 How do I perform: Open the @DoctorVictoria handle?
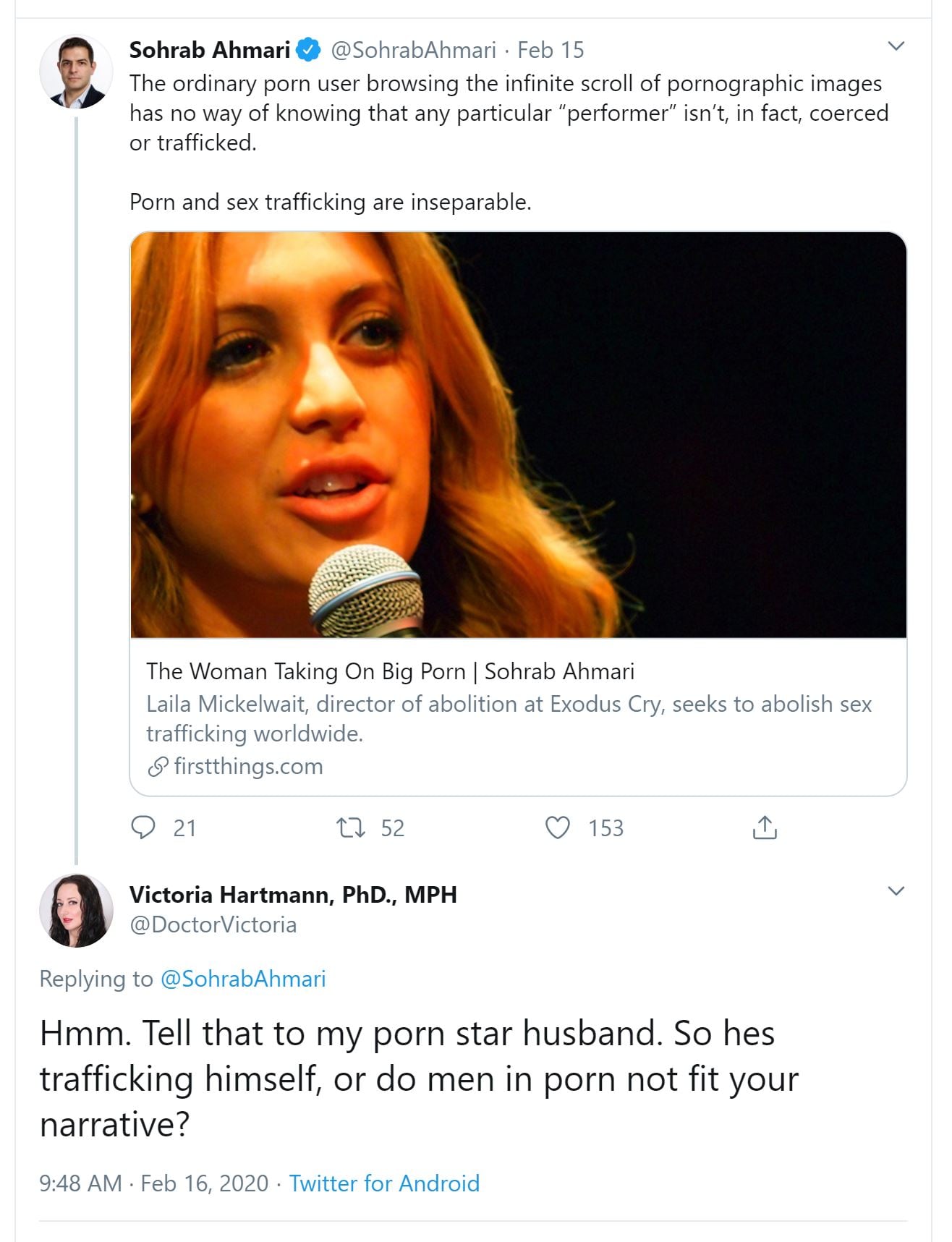click(x=213, y=924)
